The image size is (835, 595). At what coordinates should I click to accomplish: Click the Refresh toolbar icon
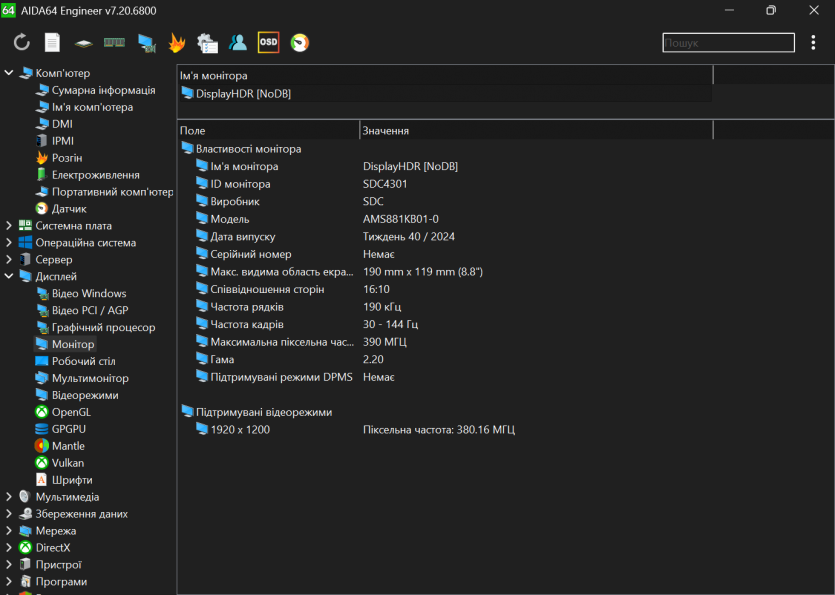pos(21,43)
